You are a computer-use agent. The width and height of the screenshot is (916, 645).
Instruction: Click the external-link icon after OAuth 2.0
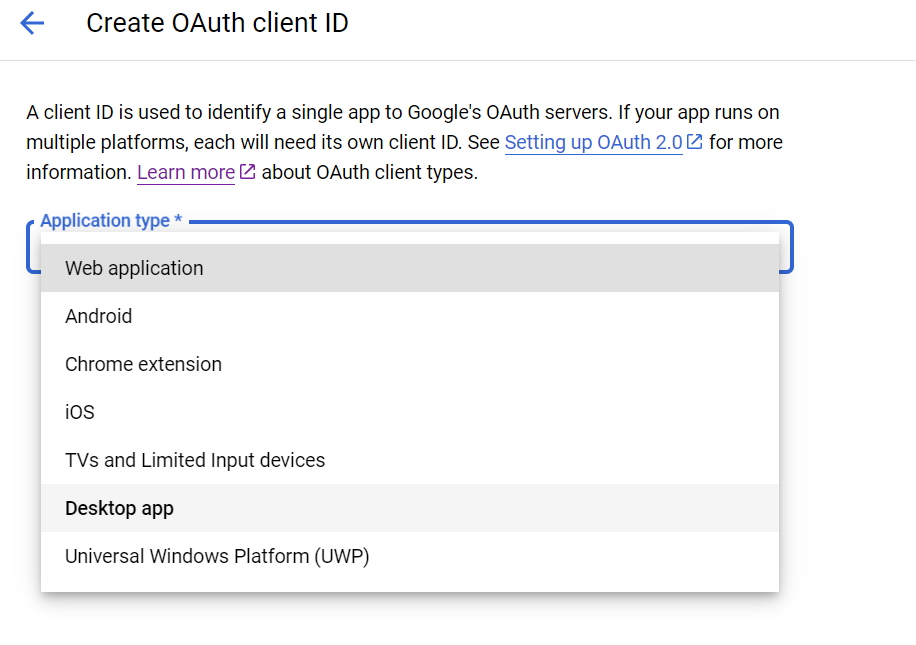(695, 141)
